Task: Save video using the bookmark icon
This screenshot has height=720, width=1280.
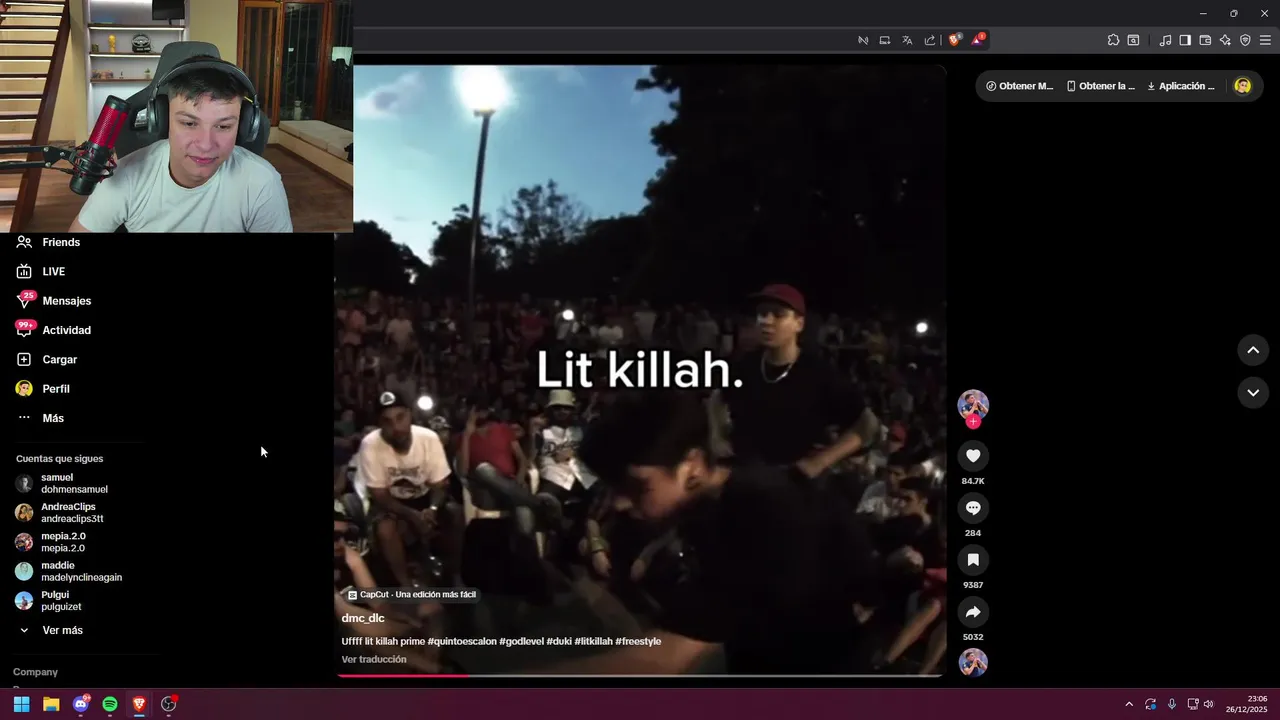Action: (973, 560)
